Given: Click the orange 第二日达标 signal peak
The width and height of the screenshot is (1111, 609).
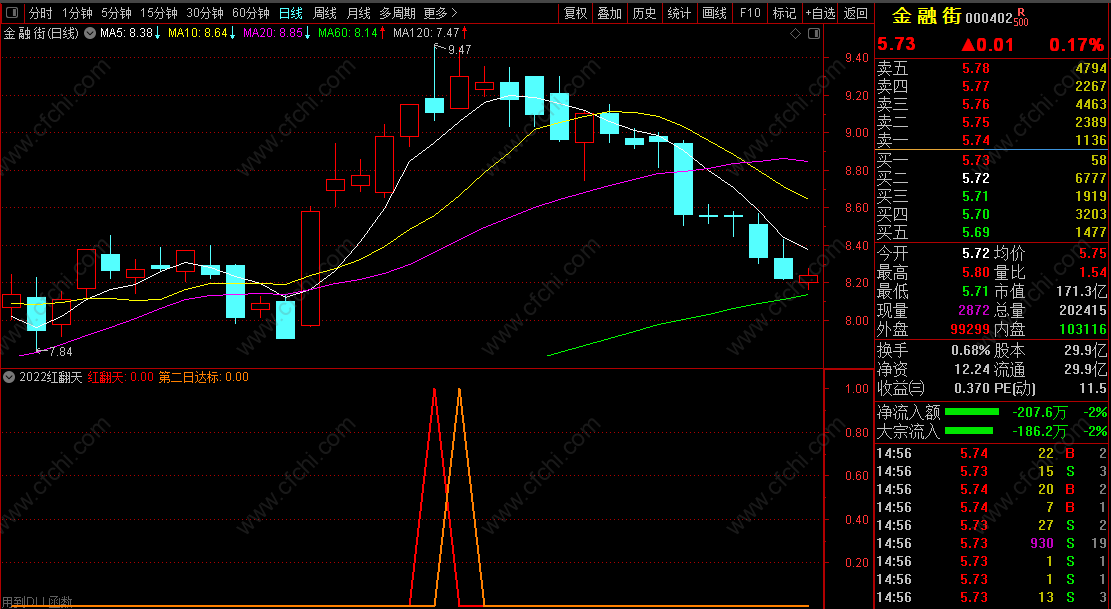Looking at the screenshot, I should (x=459, y=390).
